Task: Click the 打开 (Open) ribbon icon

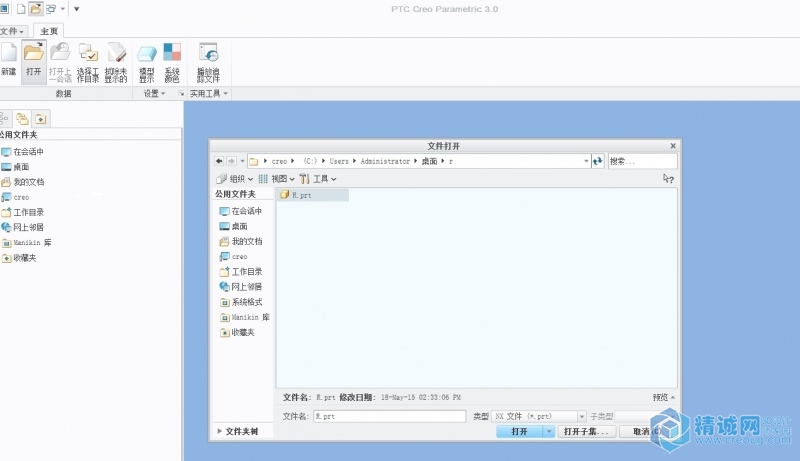Action: (x=34, y=61)
